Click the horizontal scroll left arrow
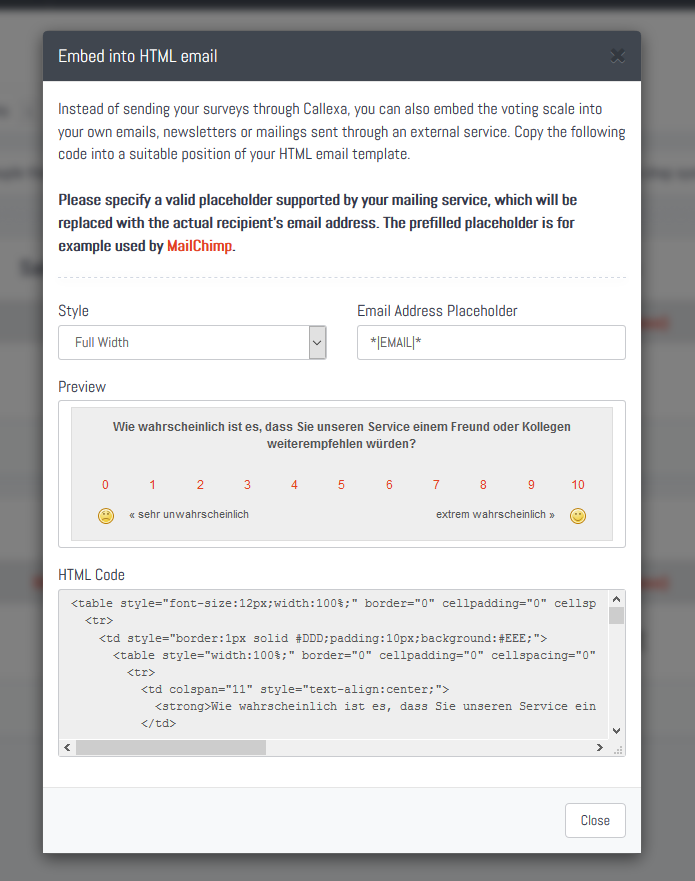Screen dimensions: 695x881 [67, 747]
